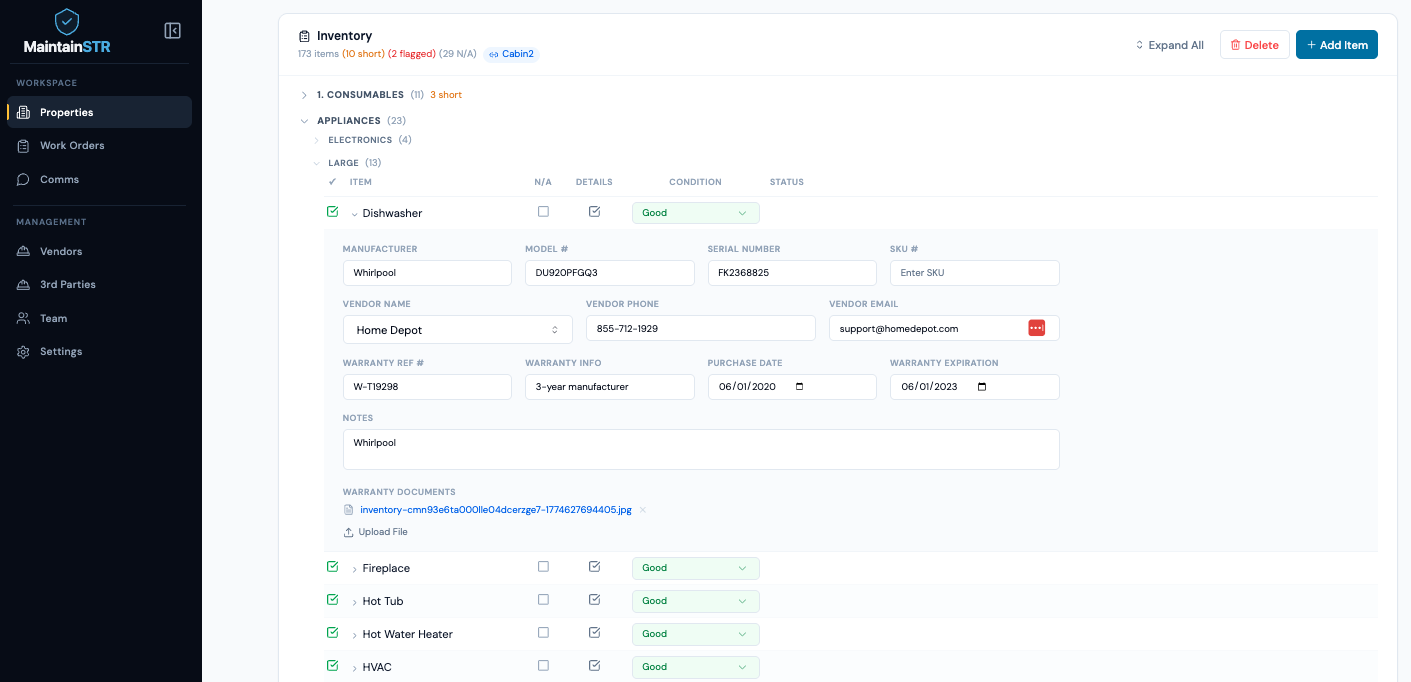Remove the warranty document with X icon
Screen dimensions: 1411x682
[643, 510]
